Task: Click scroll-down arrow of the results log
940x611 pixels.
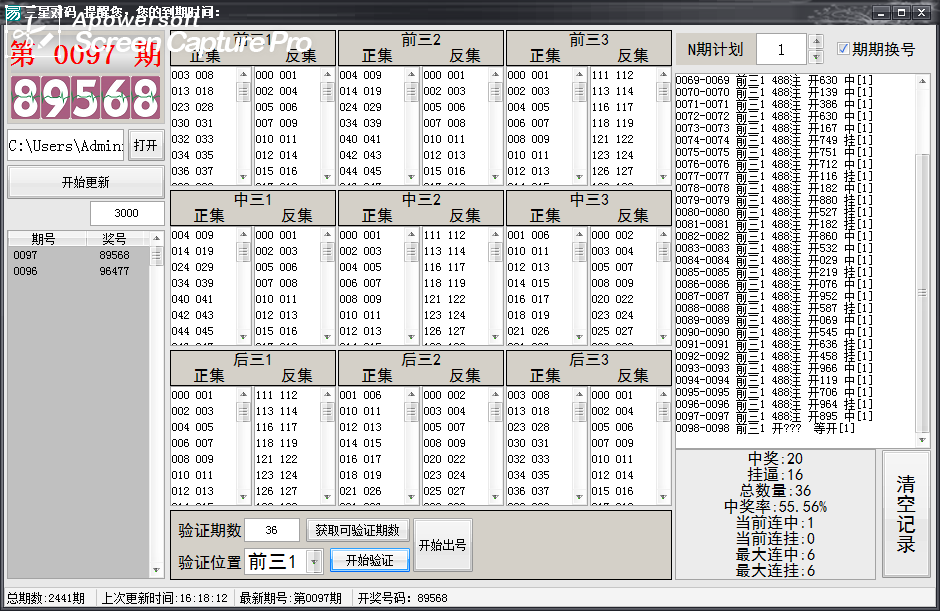Action: click(x=922, y=440)
